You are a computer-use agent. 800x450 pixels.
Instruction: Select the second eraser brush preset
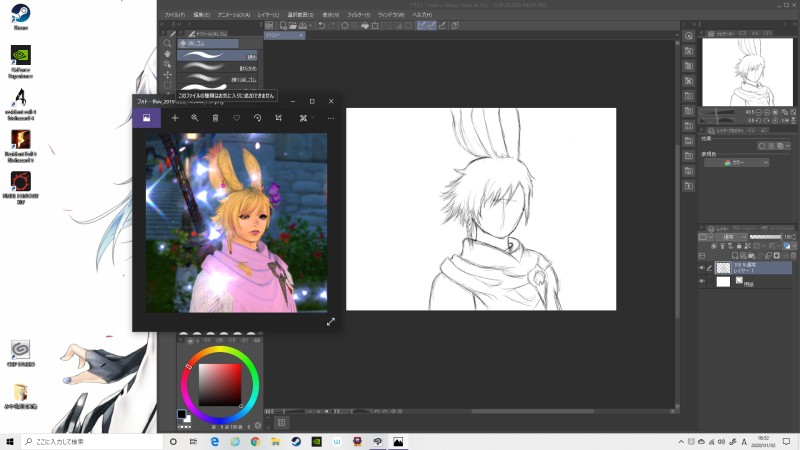[x=217, y=69]
